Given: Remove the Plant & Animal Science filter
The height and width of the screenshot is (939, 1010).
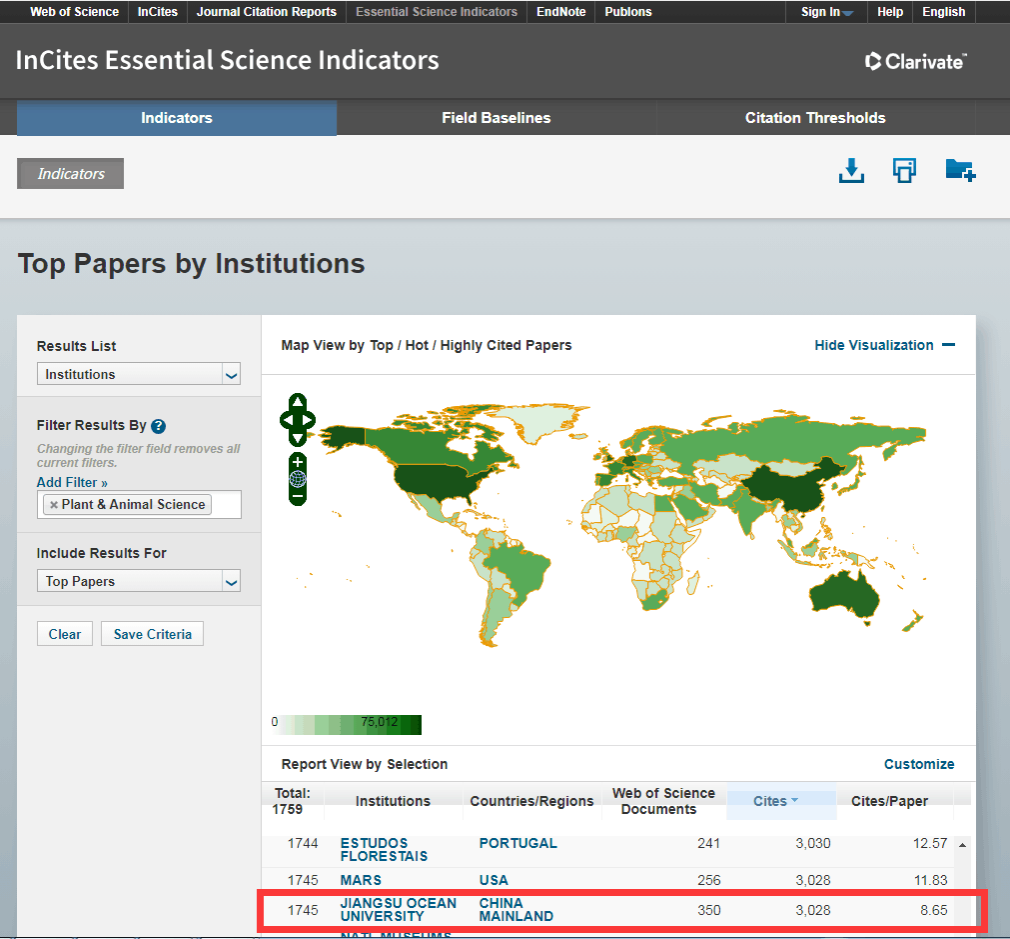Looking at the screenshot, I should point(54,505).
